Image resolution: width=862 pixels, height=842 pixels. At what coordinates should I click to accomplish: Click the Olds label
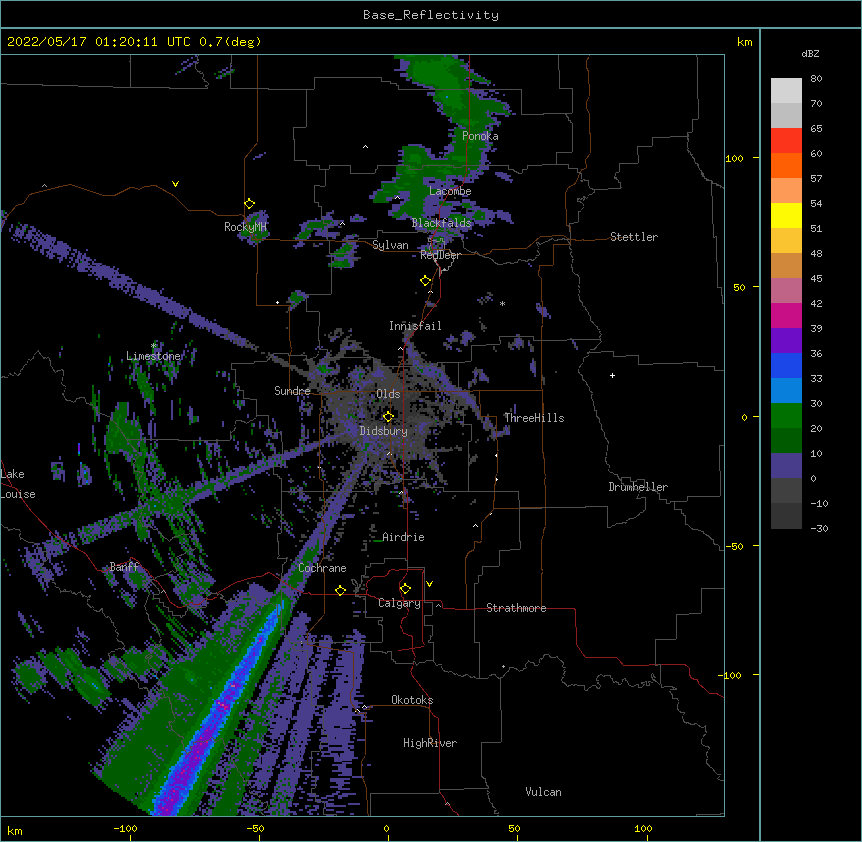[x=388, y=394]
